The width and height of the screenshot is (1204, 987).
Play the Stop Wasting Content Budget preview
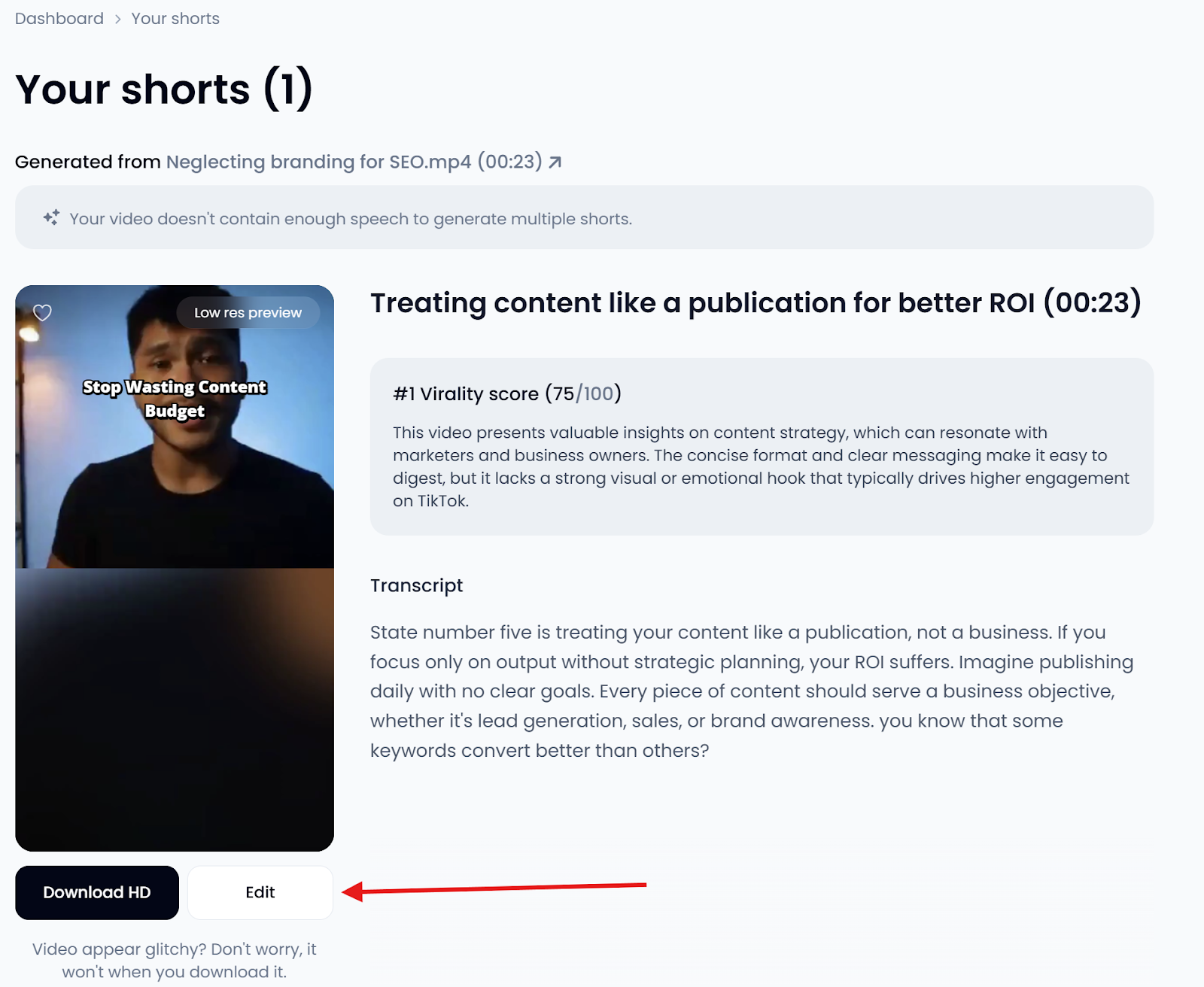pos(175,427)
